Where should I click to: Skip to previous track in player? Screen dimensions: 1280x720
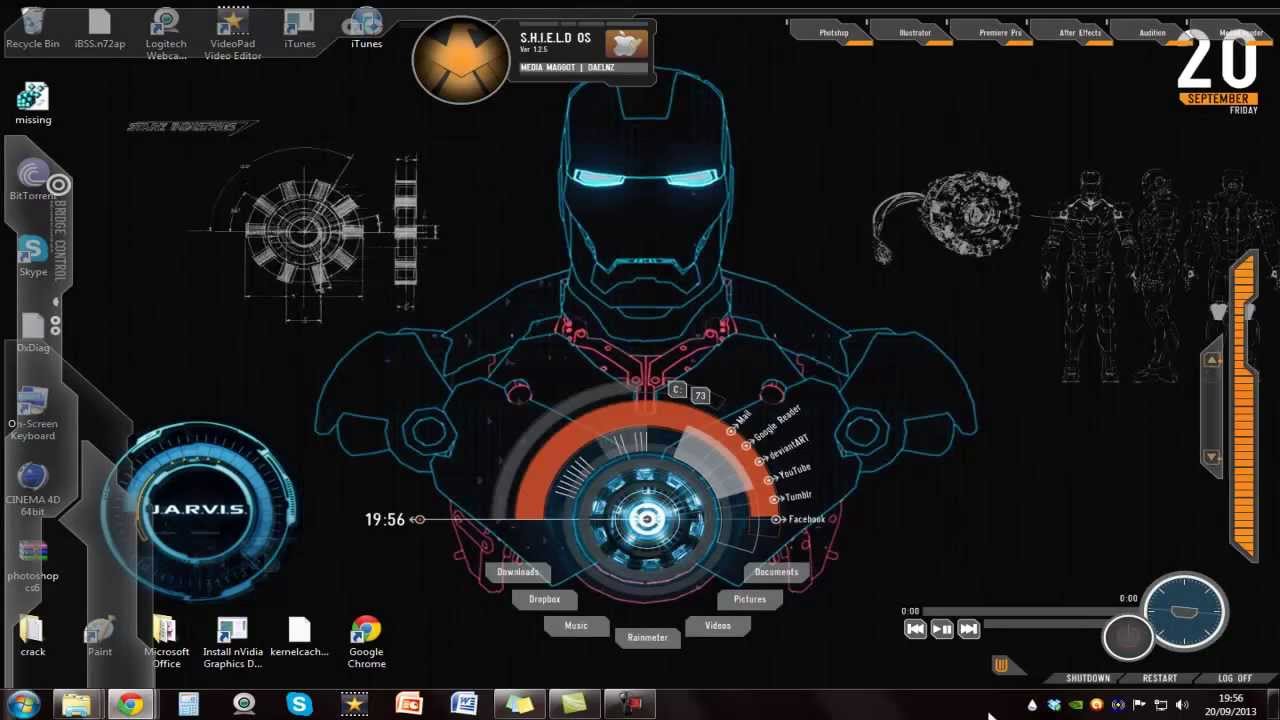pos(915,629)
